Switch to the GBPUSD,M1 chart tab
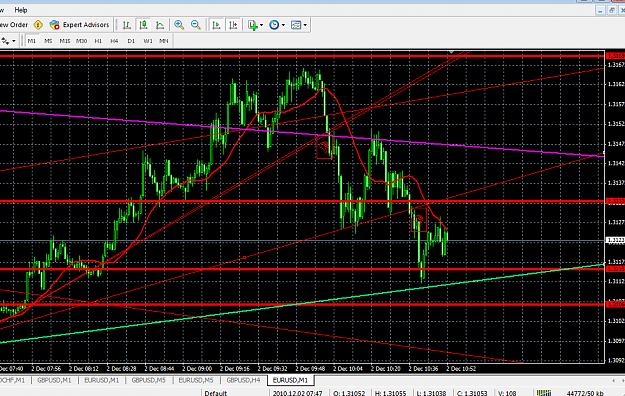 [54, 380]
